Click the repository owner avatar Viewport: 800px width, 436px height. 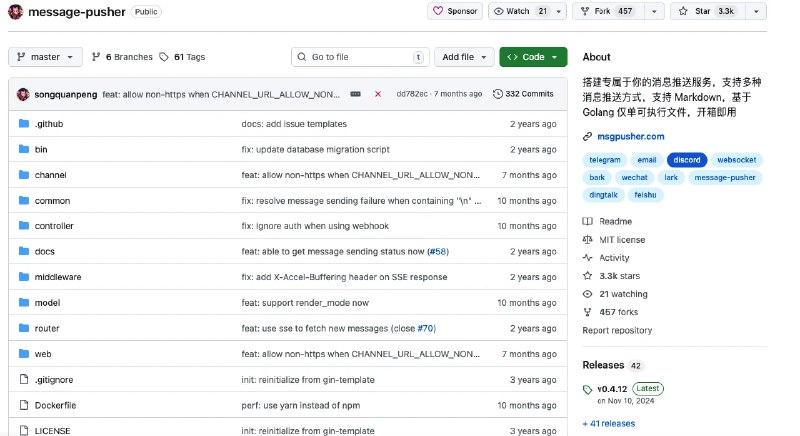click(16, 11)
